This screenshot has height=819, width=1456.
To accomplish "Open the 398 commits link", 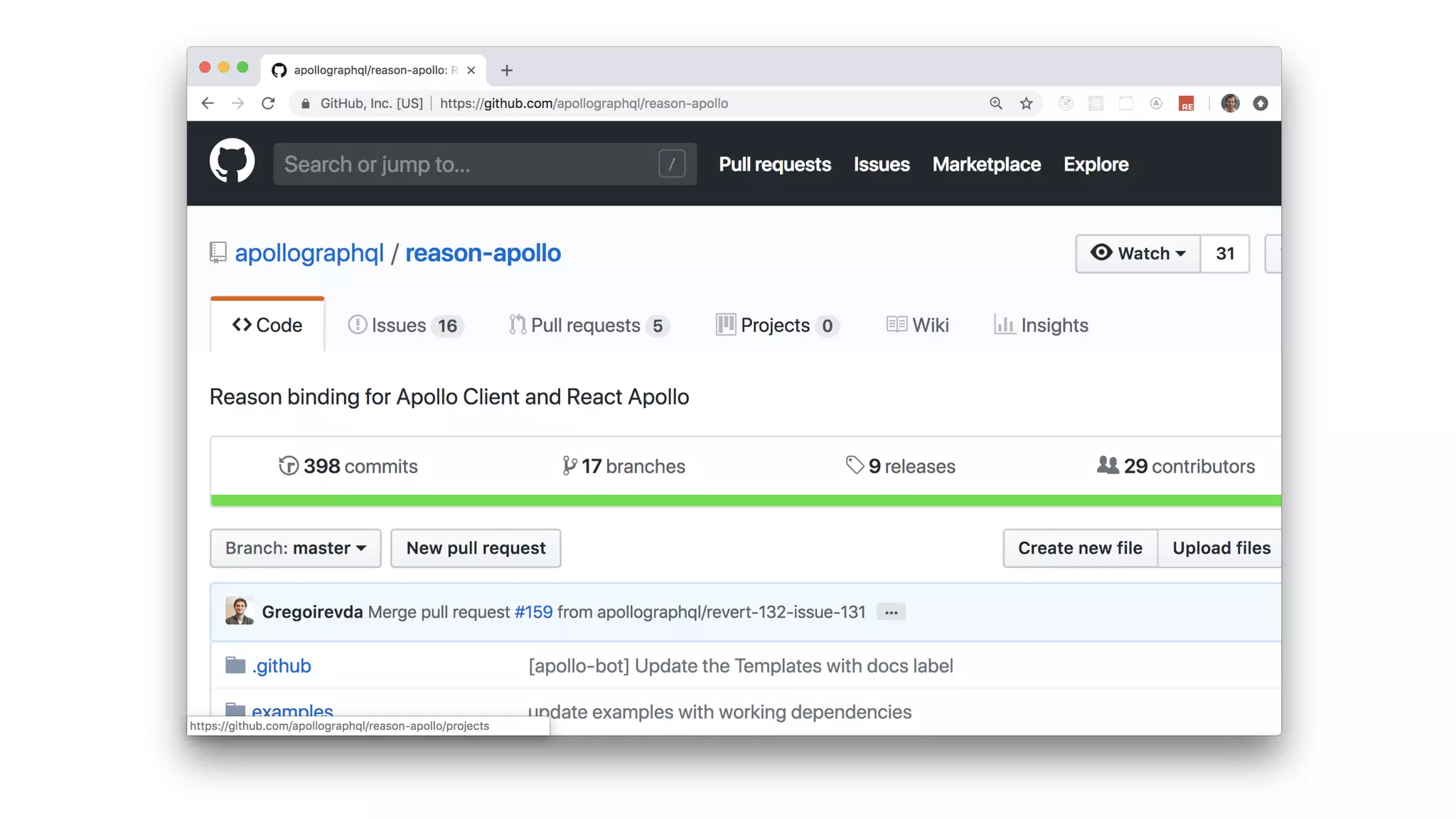I will click(x=348, y=466).
